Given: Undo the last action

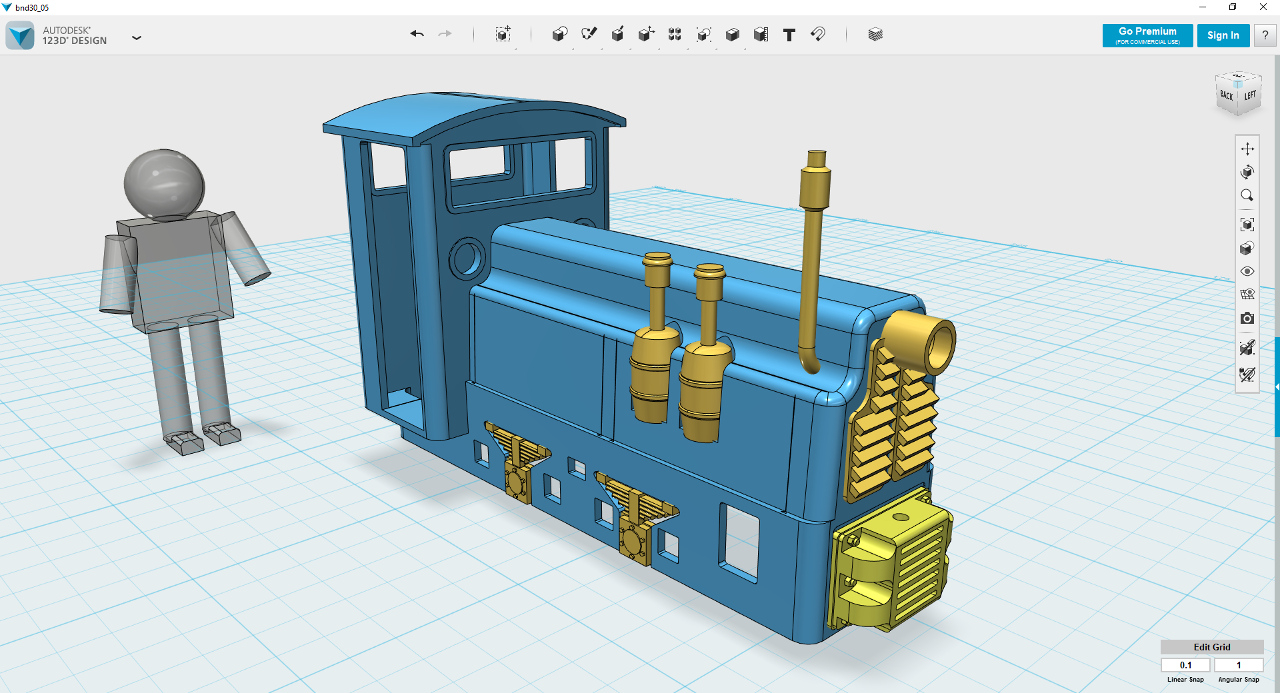Looking at the screenshot, I should click(x=417, y=34).
